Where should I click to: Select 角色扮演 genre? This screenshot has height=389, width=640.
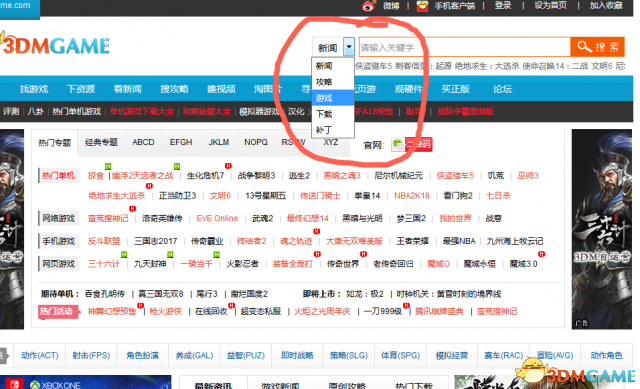pos(142,355)
